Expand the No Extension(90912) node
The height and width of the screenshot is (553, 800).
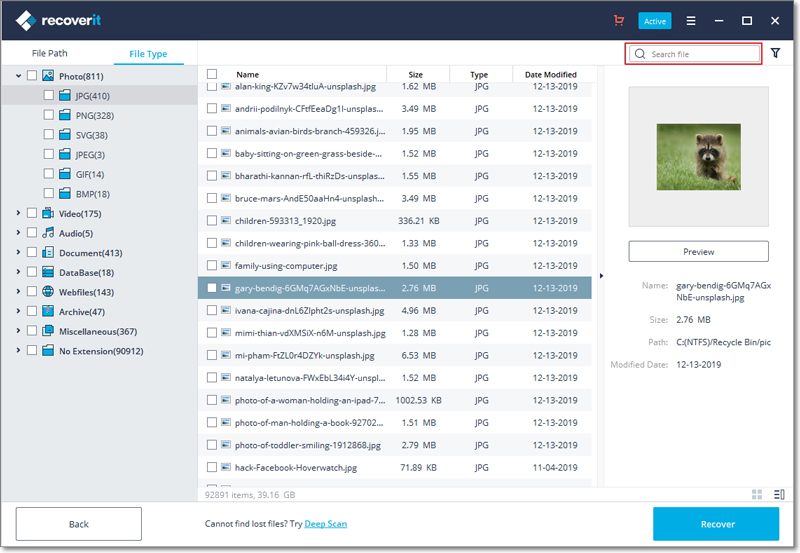(18, 350)
